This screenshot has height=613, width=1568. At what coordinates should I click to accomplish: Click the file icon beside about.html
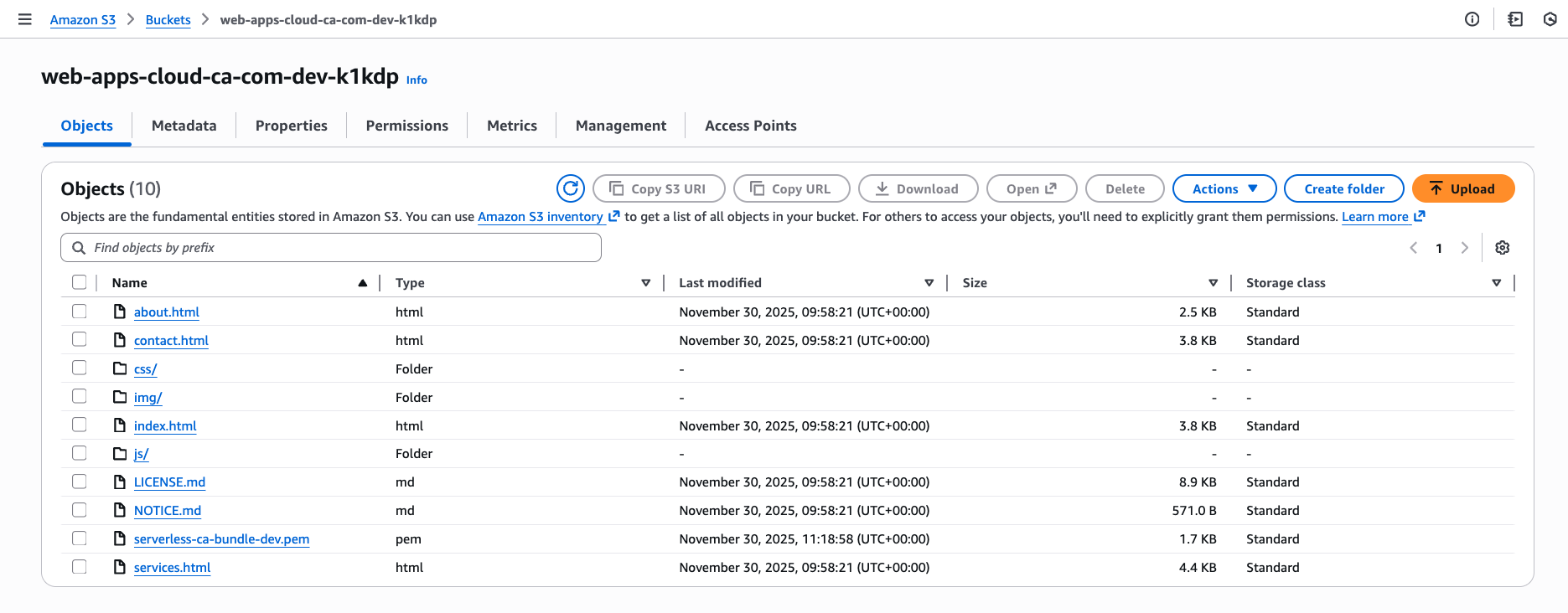120,312
